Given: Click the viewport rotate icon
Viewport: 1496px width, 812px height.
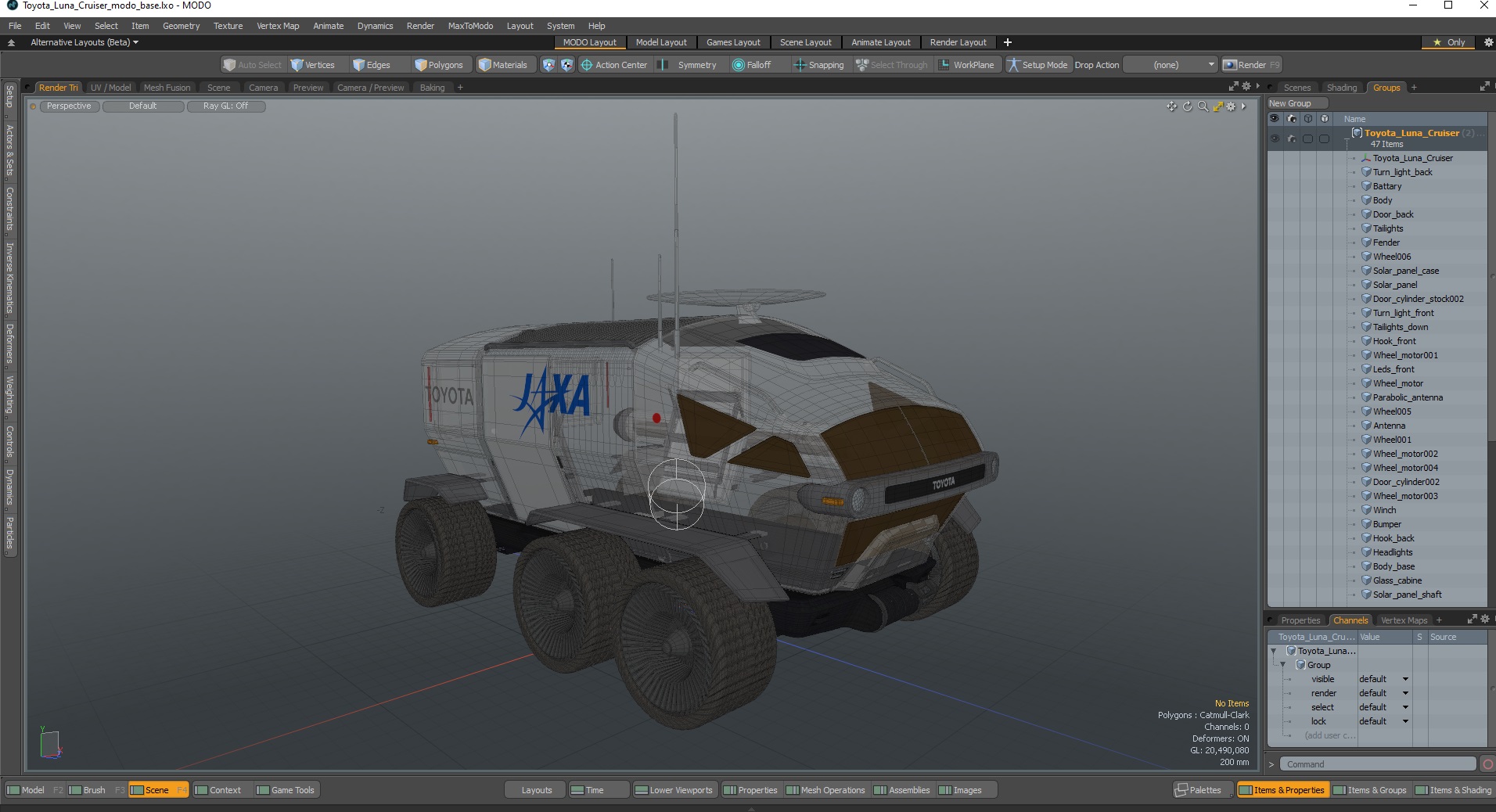Looking at the screenshot, I should [1187, 106].
